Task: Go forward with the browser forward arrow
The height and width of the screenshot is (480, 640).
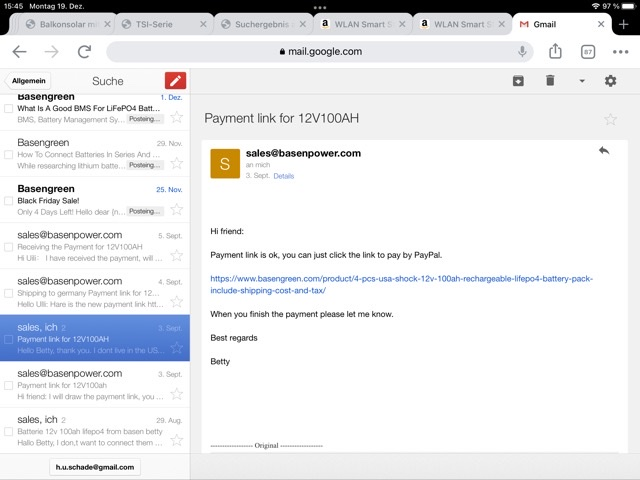Action: tap(51, 52)
